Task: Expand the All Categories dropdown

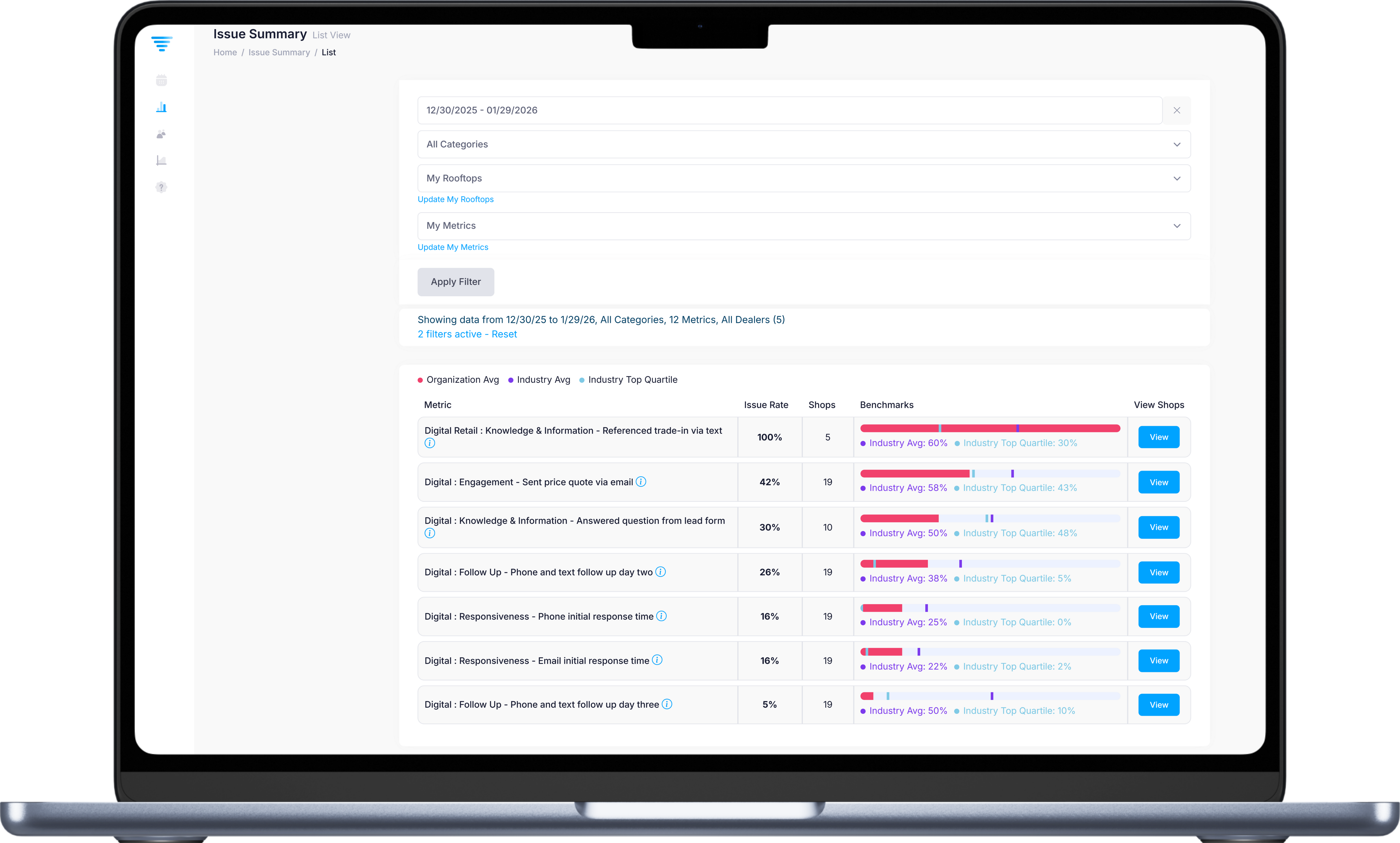Action: 804,144
